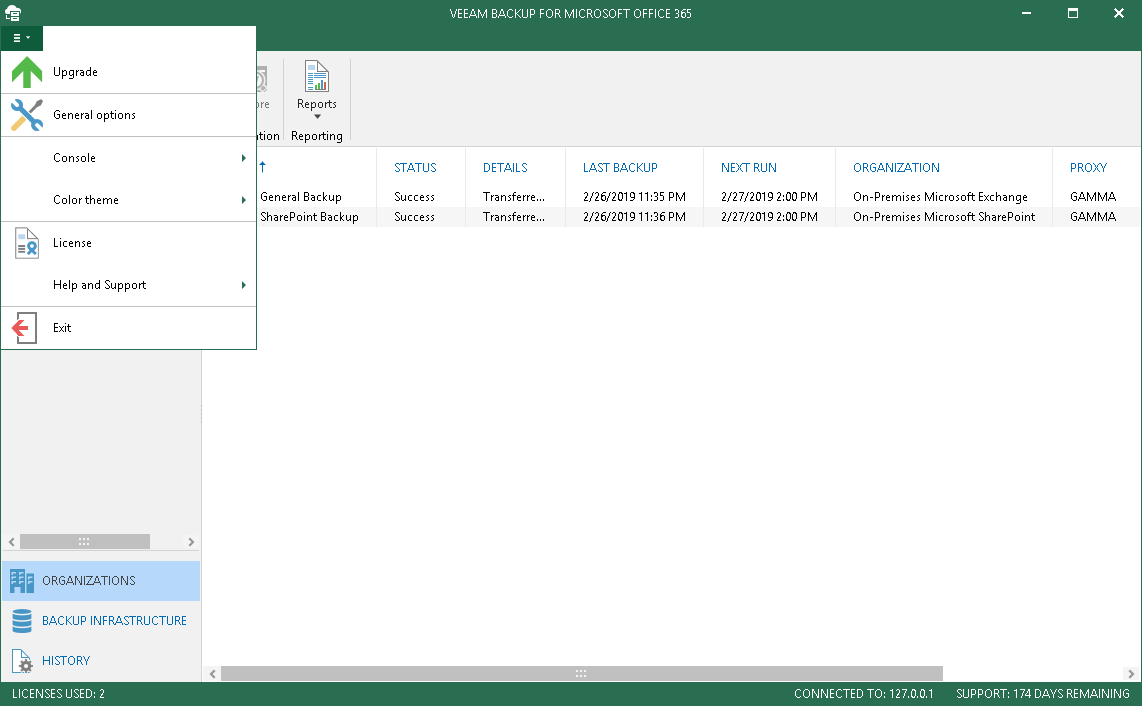Click Success status of SharePoint Backup
Viewport: 1142px width, 706px height.
click(x=414, y=217)
